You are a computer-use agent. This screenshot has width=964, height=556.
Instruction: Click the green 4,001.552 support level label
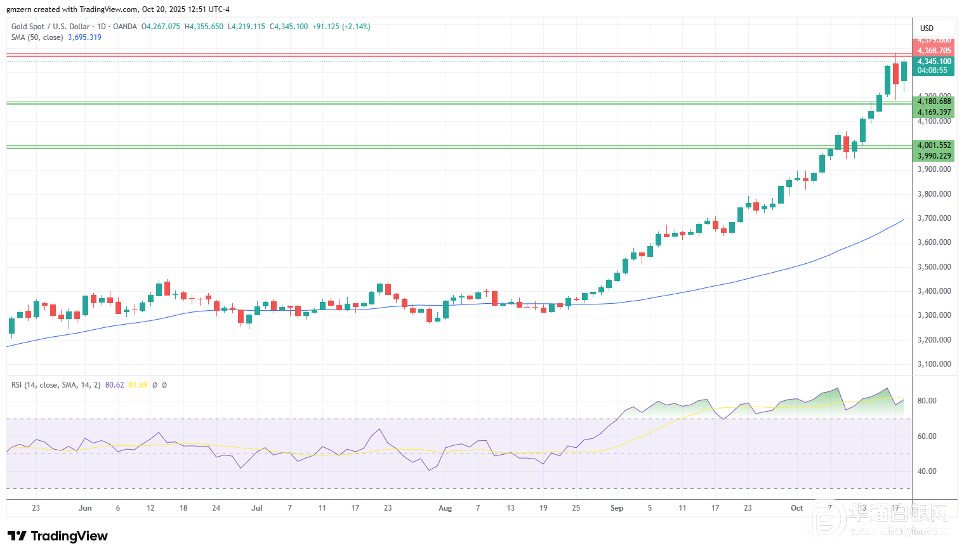[x=934, y=145]
